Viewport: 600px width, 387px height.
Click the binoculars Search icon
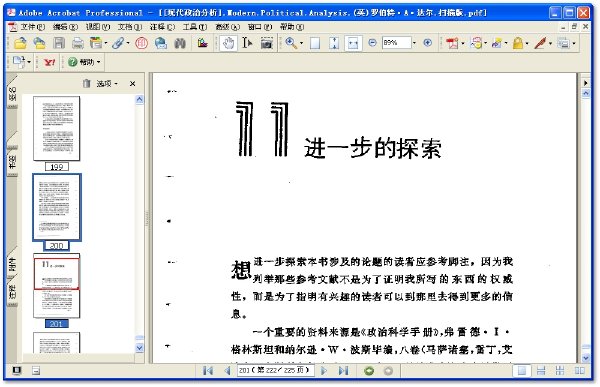pyautogui.click(x=180, y=43)
